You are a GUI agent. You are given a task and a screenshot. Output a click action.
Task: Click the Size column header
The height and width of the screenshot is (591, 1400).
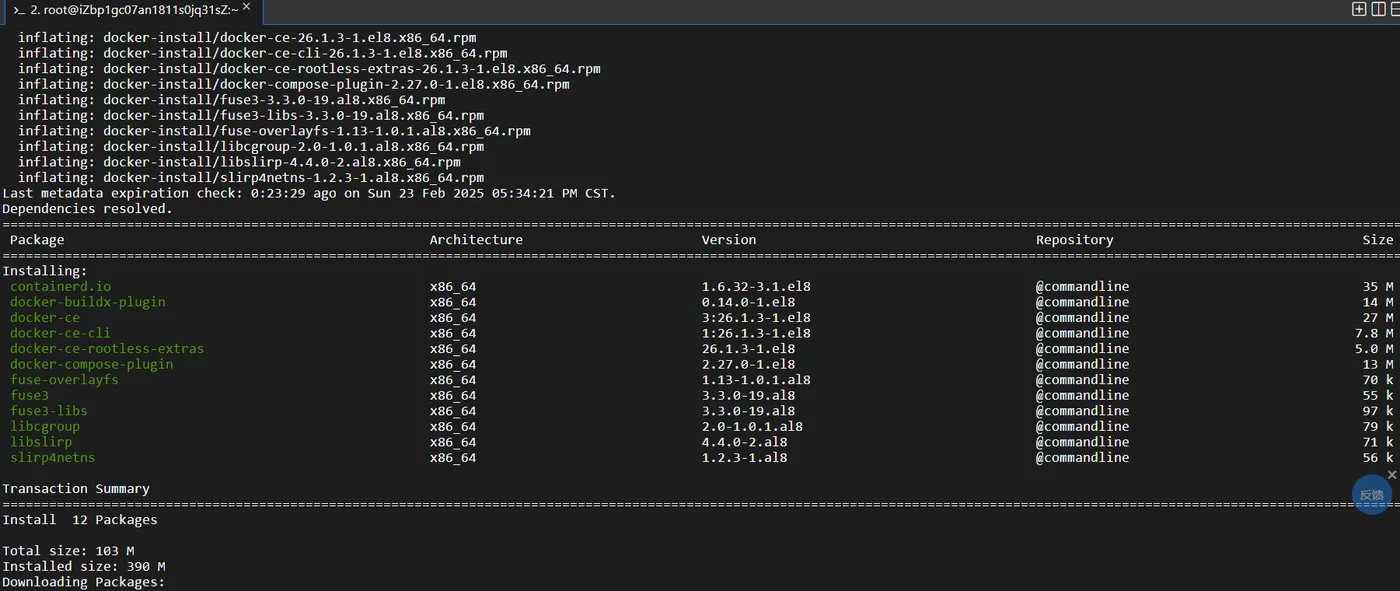click(x=1378, y=240)
